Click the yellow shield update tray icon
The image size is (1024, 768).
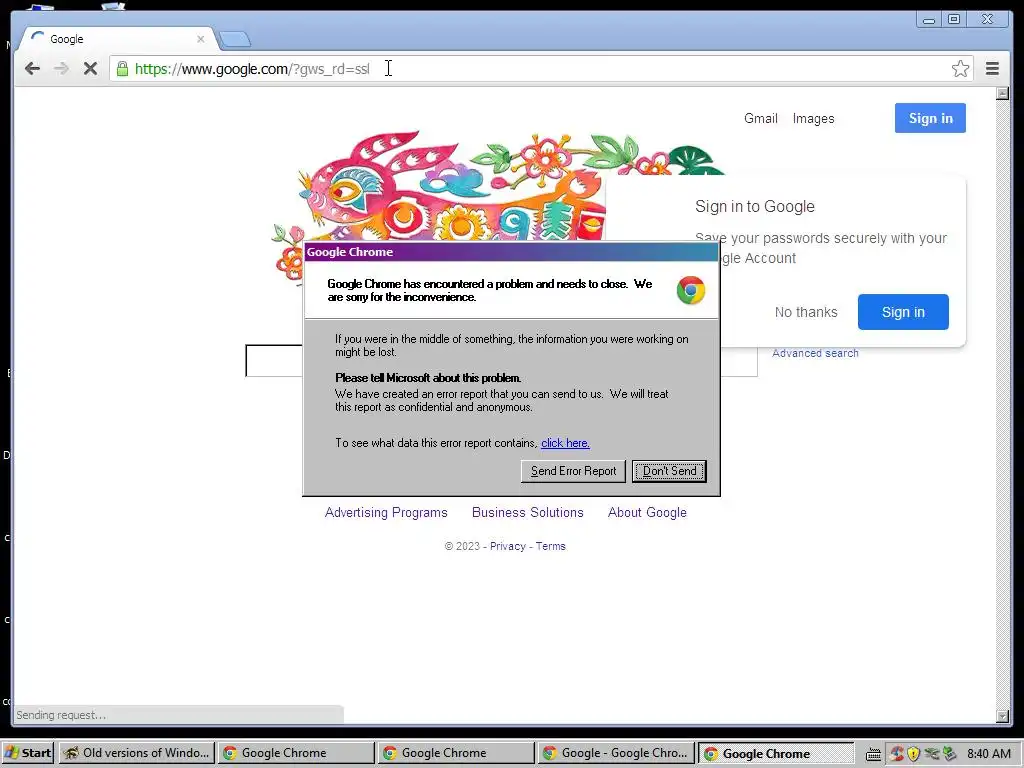914,754
